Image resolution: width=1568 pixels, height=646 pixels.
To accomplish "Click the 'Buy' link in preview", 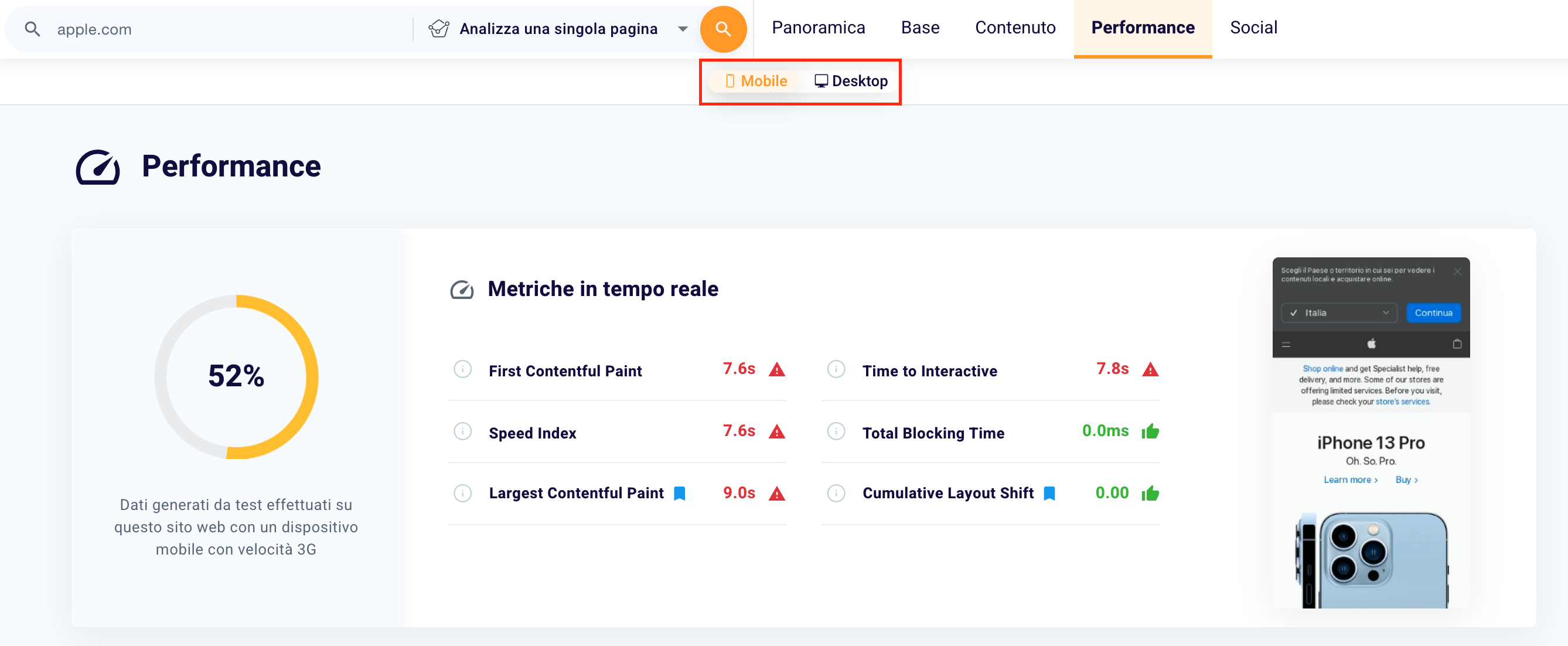I will pyautogui.click(x=1406, y=480).
